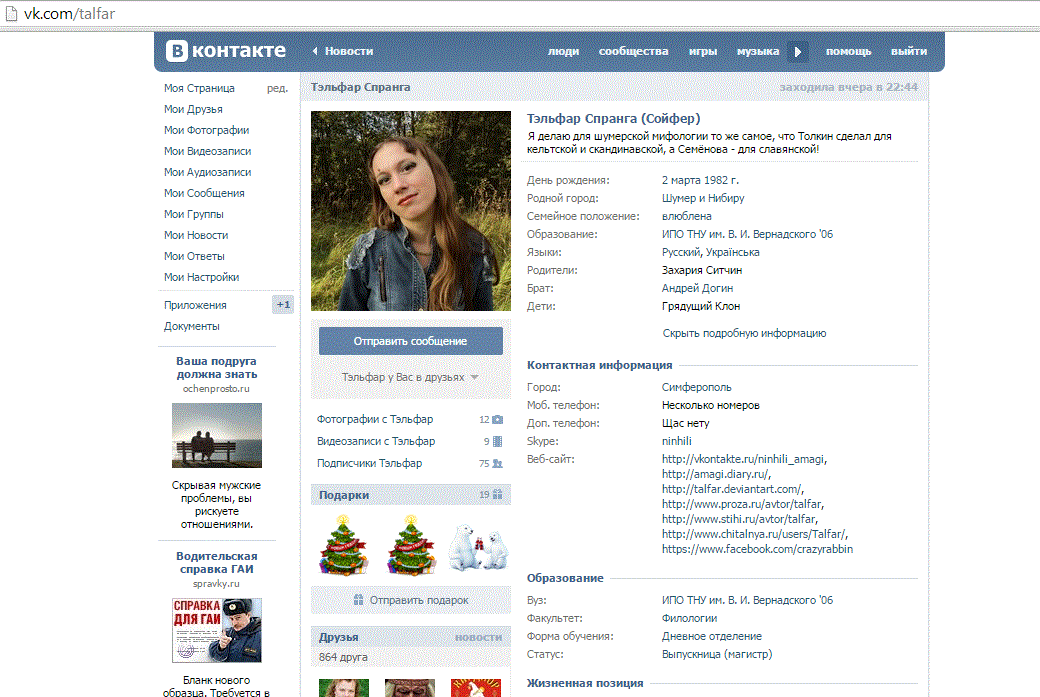Open Мои Фотографии in sidebar
This screenshot has width=1040, height=697.
point(206,130)
